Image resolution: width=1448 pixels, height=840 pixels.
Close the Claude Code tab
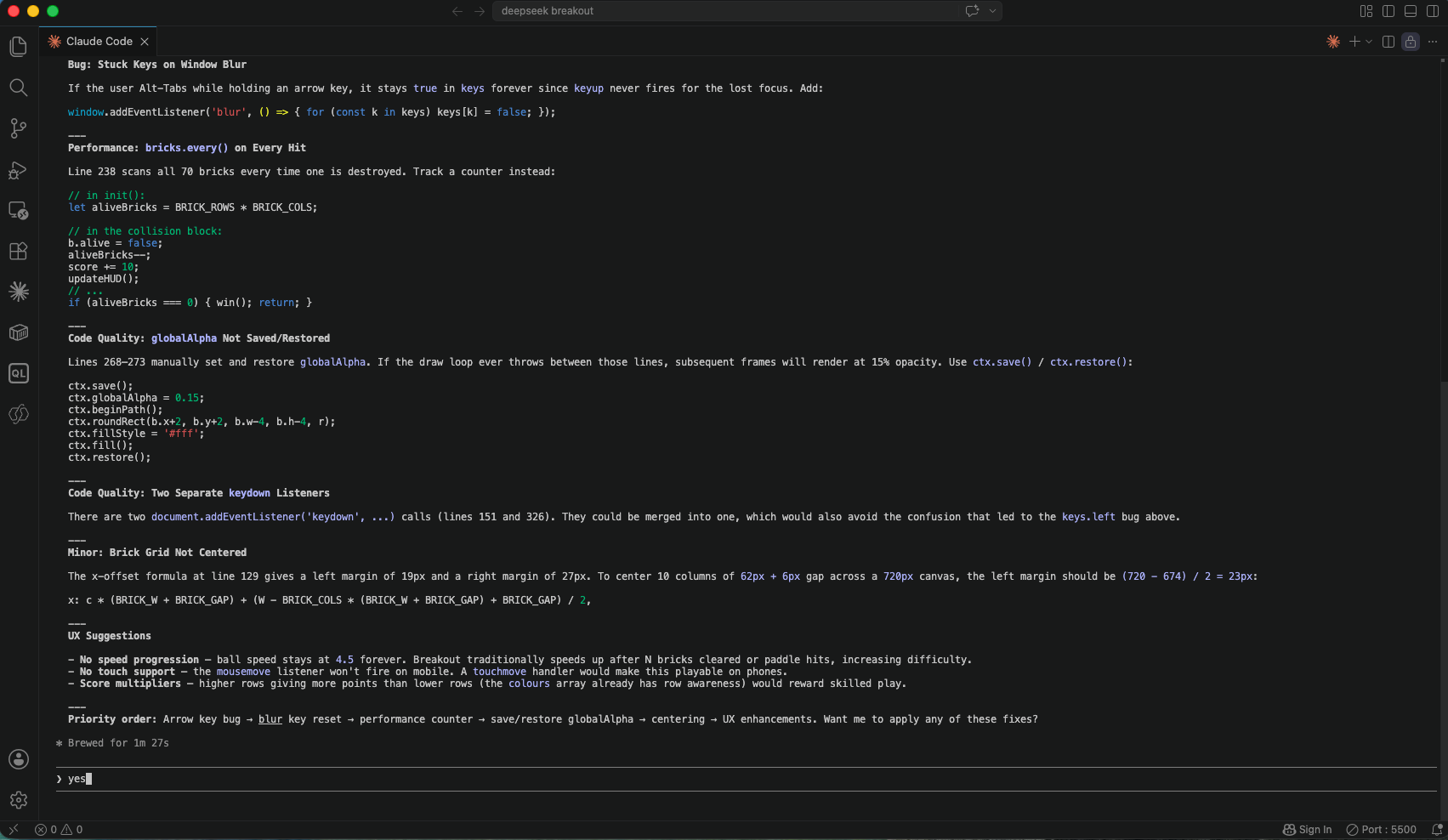[145, 42]
